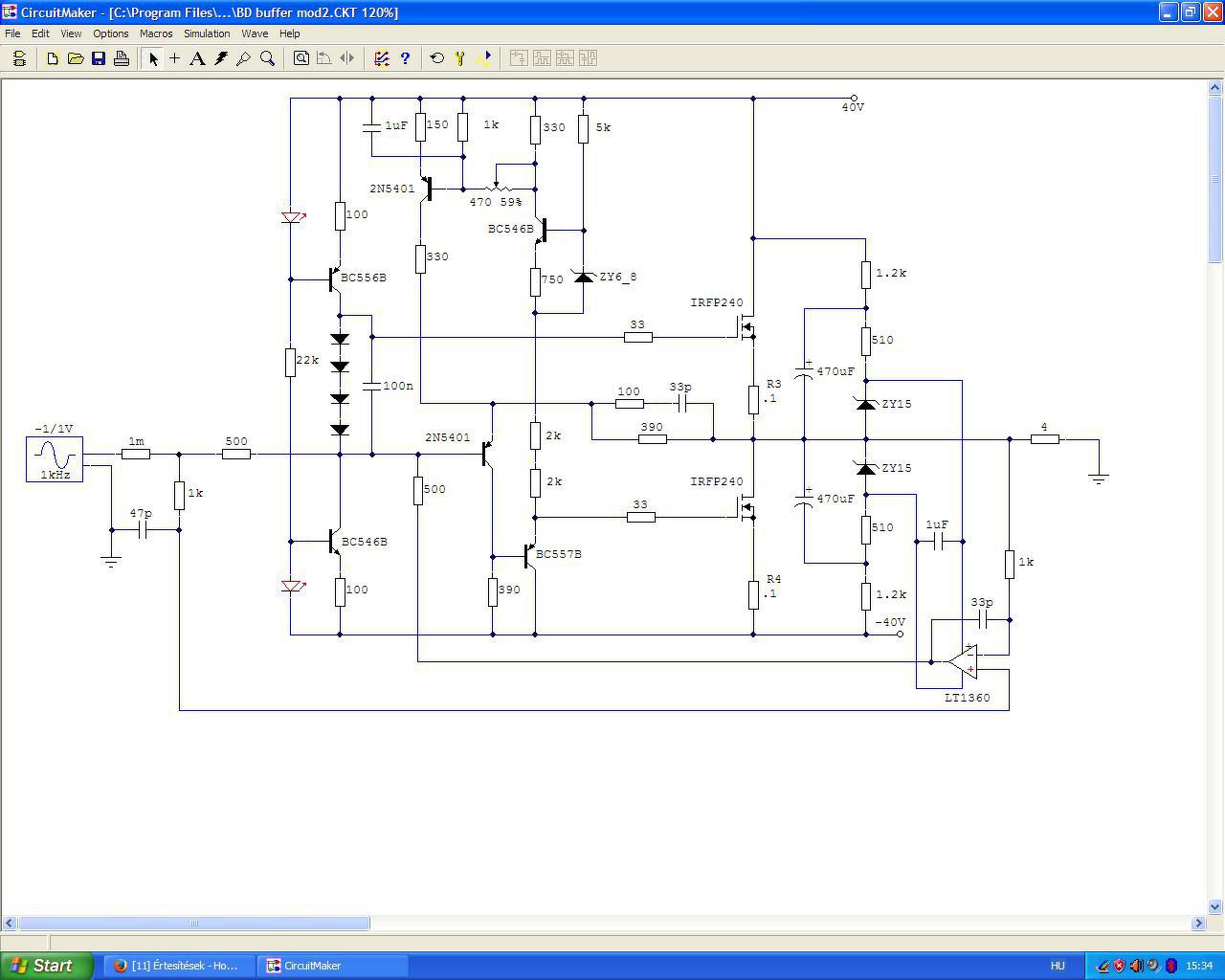
Task: Select the magnifier Zoom tool
Action: [268, 58]
